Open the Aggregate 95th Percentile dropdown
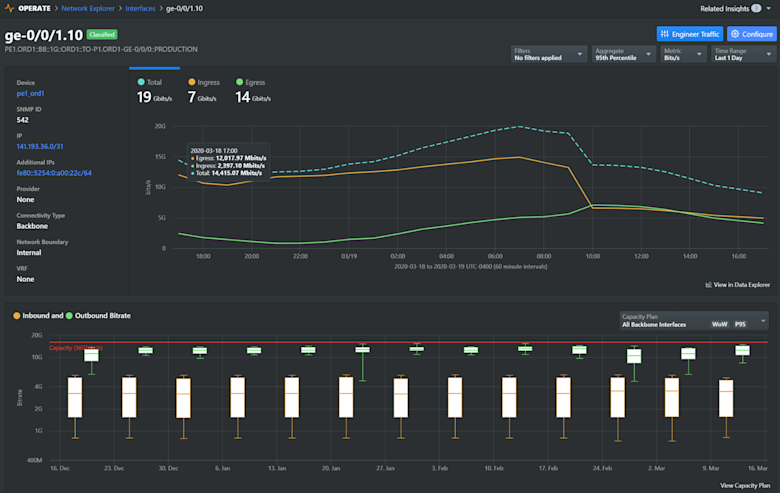The width and height of the screenshot is (780, 493). pos(623,54)
